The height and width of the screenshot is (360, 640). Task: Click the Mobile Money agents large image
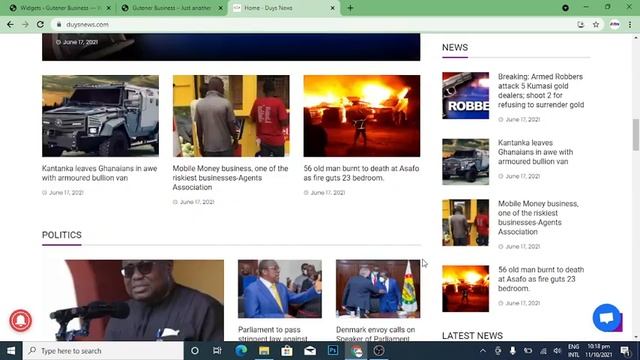point(231,116)
